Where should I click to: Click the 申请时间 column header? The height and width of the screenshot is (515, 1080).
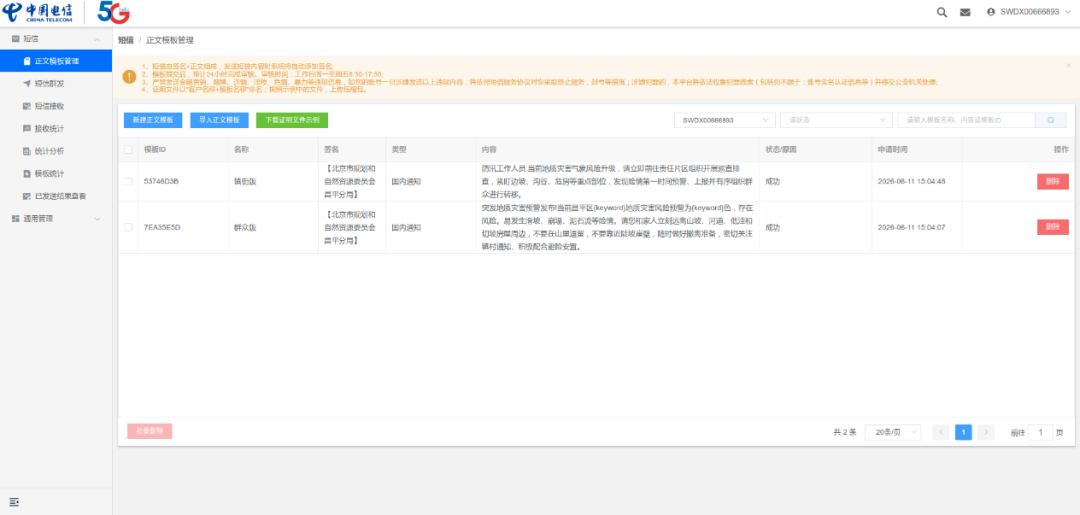click(x=893, y=149)
